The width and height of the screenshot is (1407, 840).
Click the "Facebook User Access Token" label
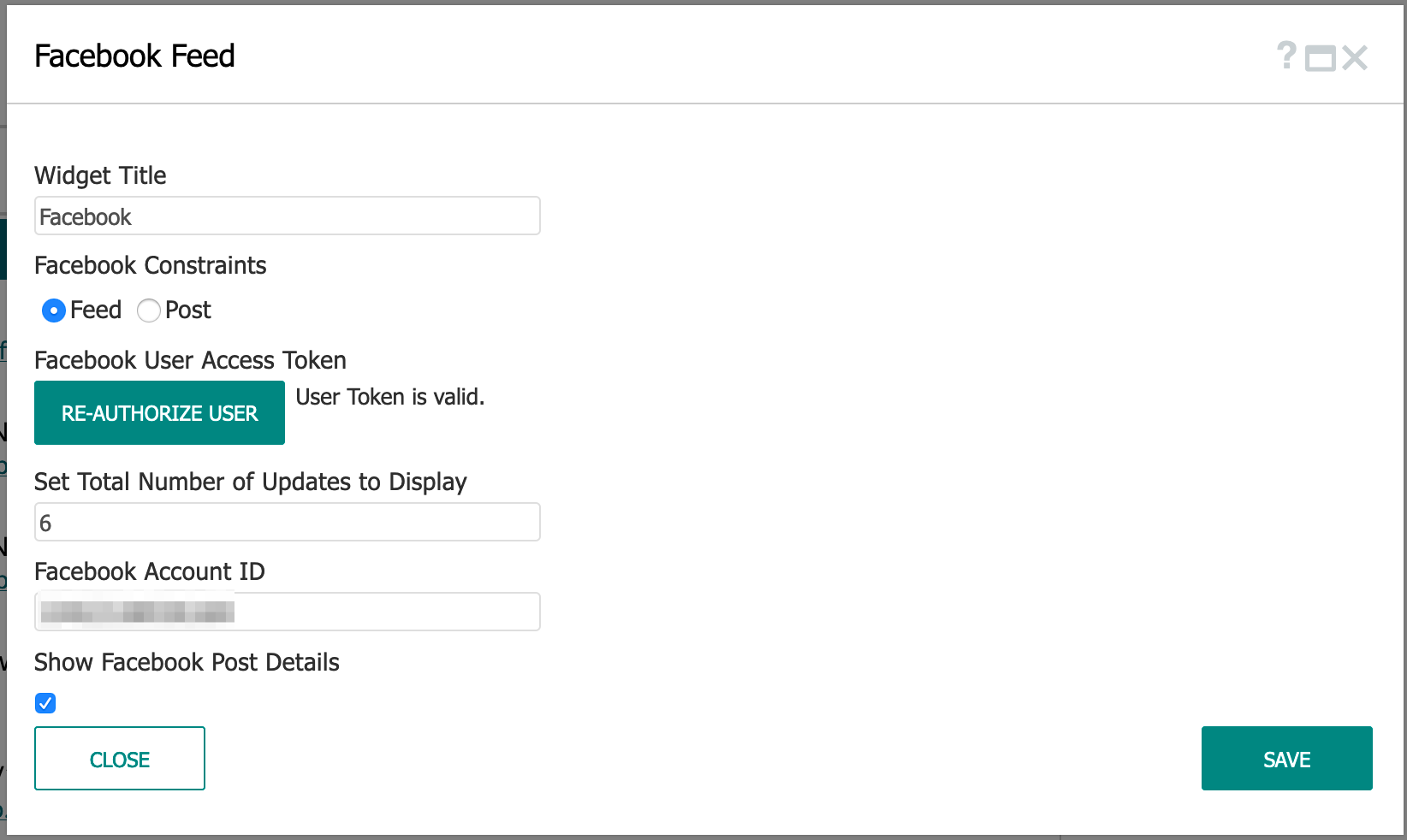(190, 360)
